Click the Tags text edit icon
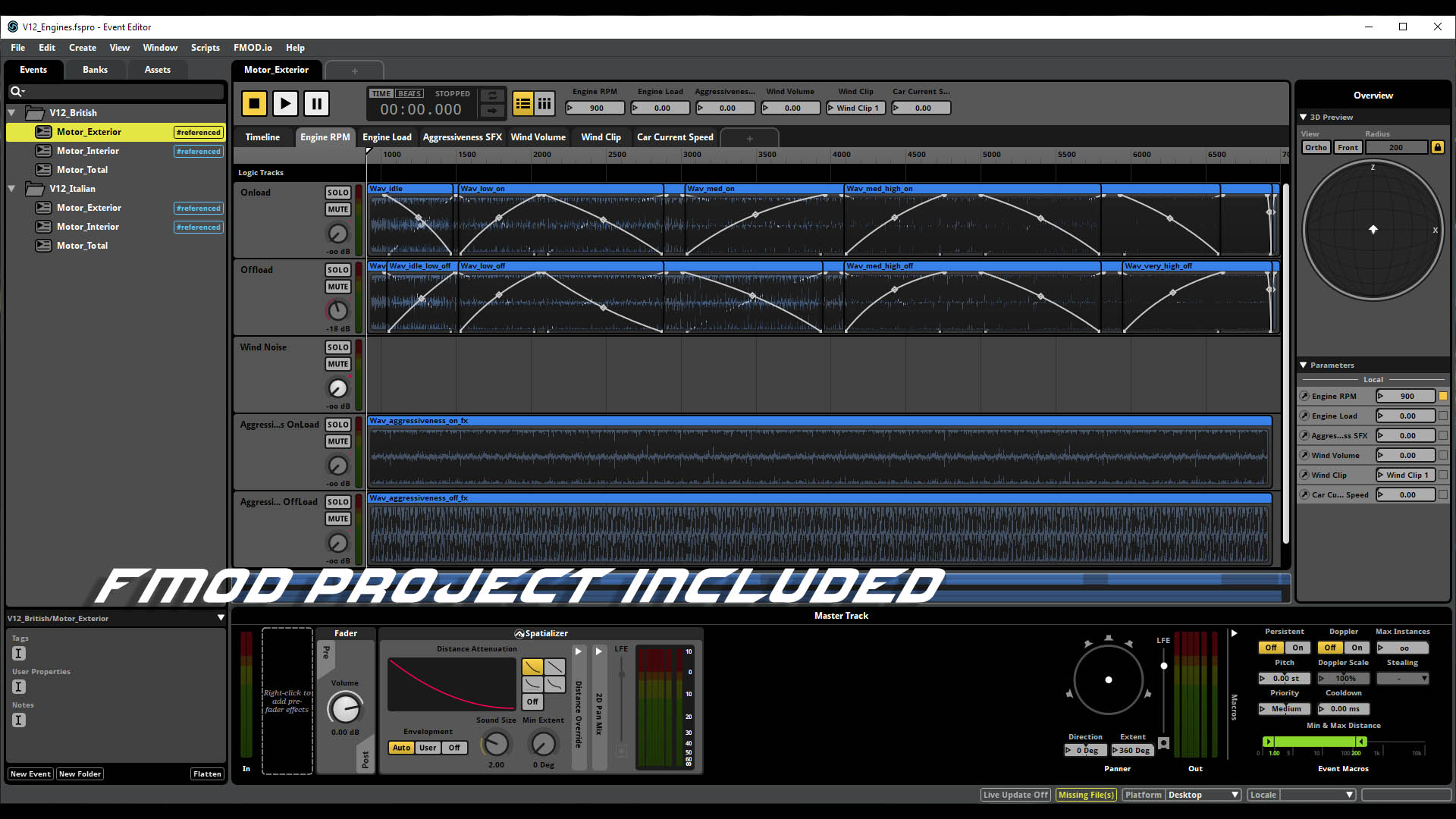This screenshot has height=819, width=1456. 19,654
